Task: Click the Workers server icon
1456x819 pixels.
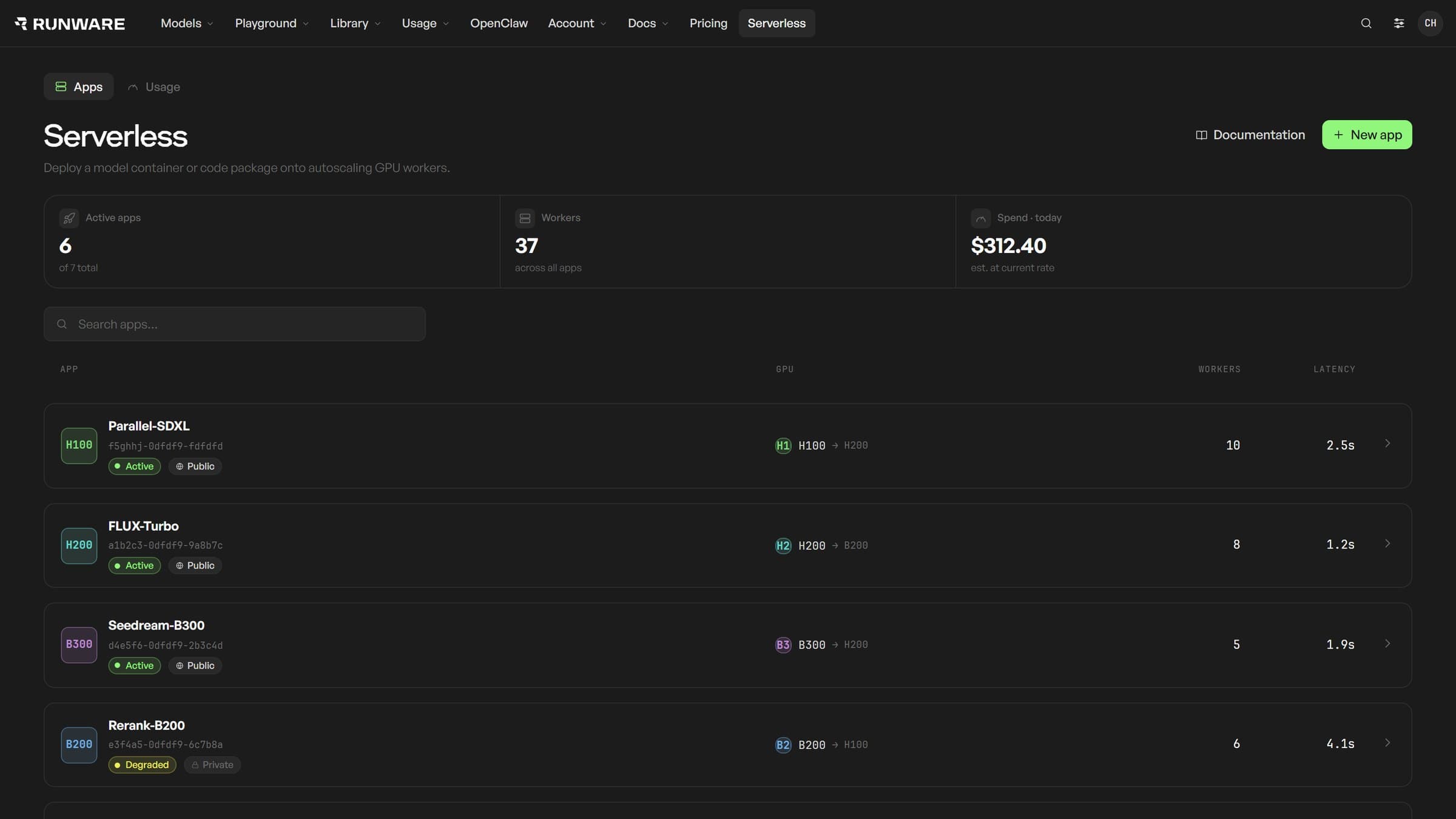Action: (x=525, y=218)
